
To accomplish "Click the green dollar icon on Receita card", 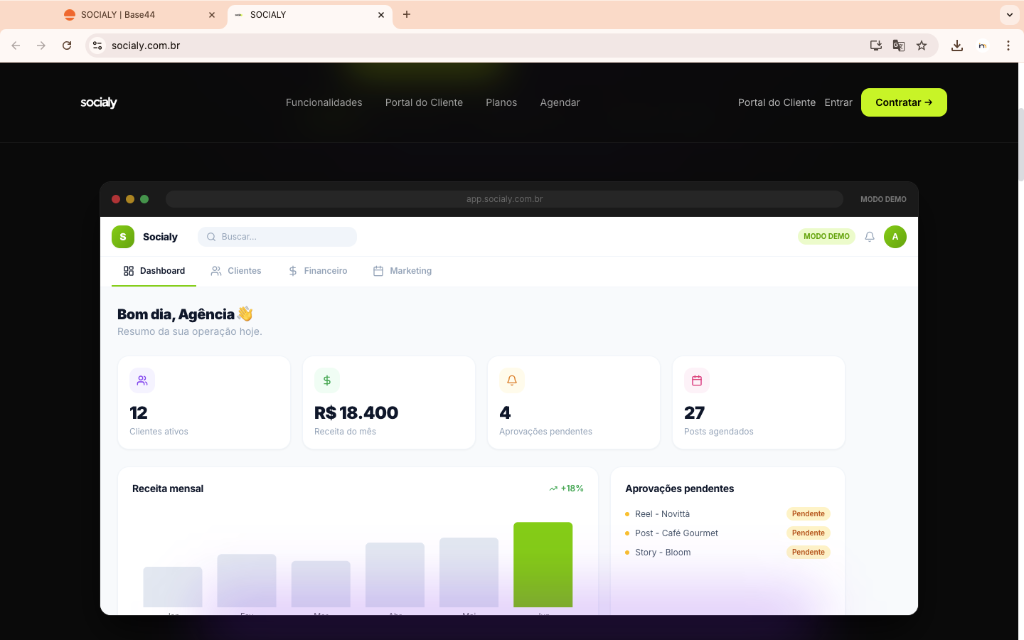I will pos(327,380).
